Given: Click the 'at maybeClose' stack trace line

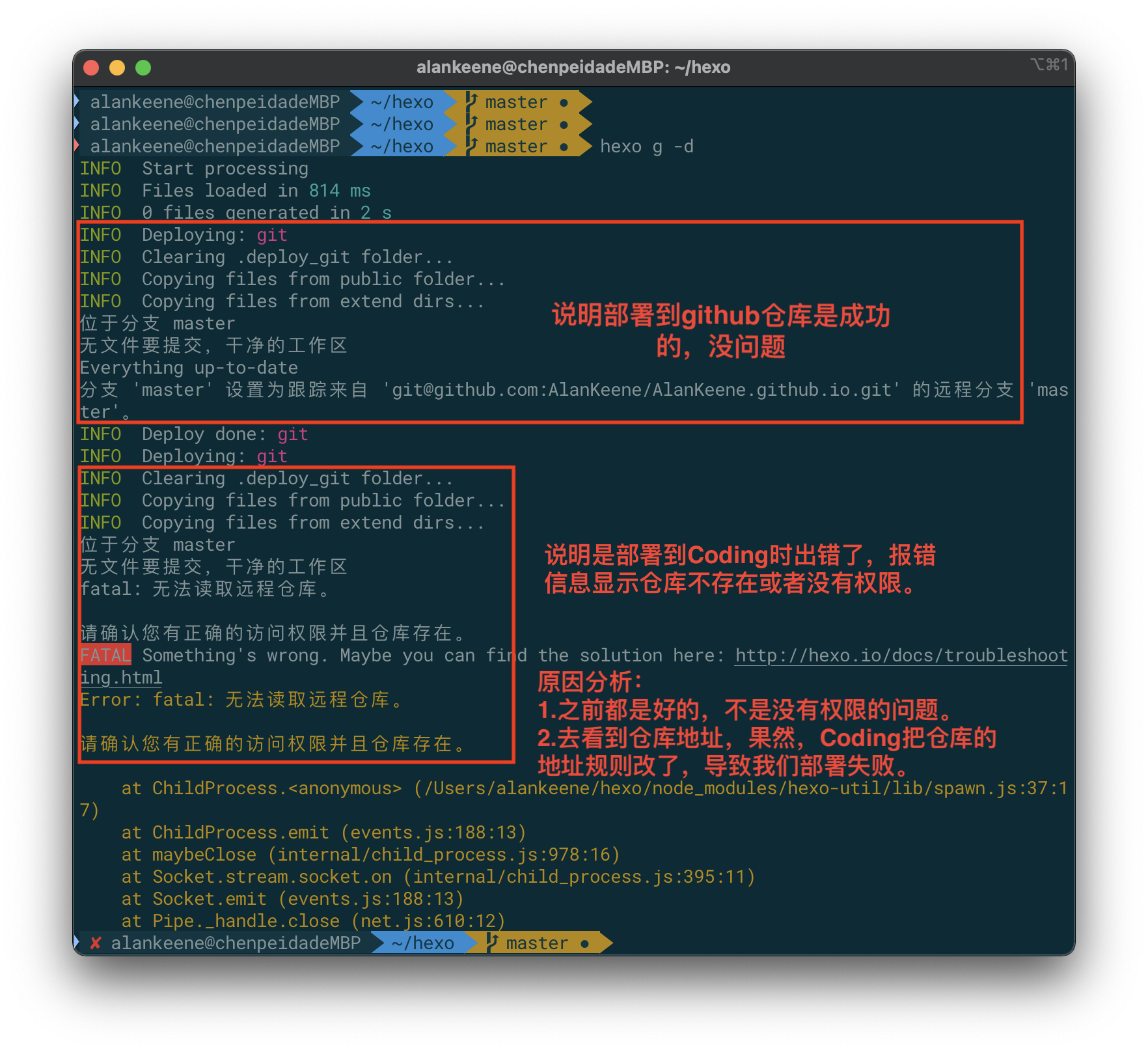Looking at the screenshot, I should pyautogui.click(x=370, y=855).
